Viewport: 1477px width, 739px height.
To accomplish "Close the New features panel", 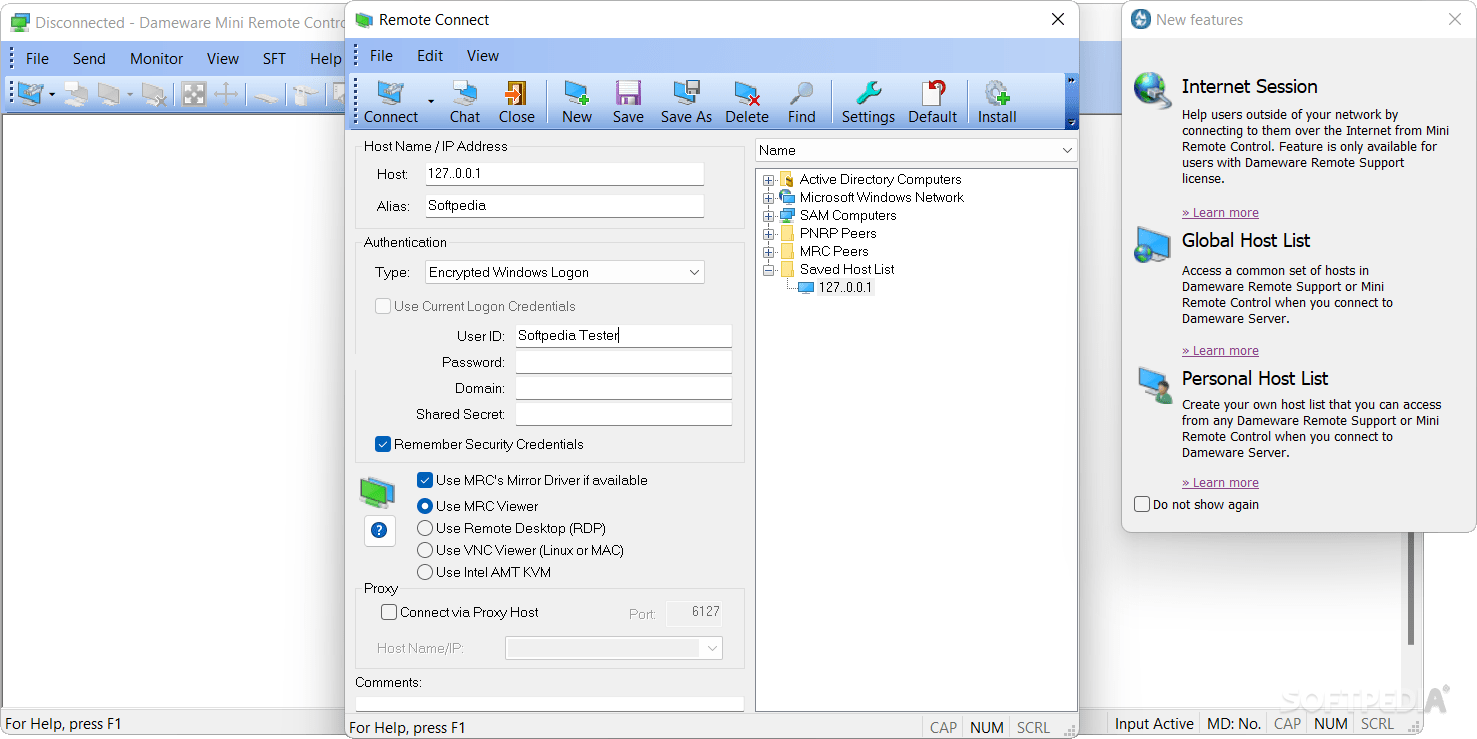I will point(1455,19).
